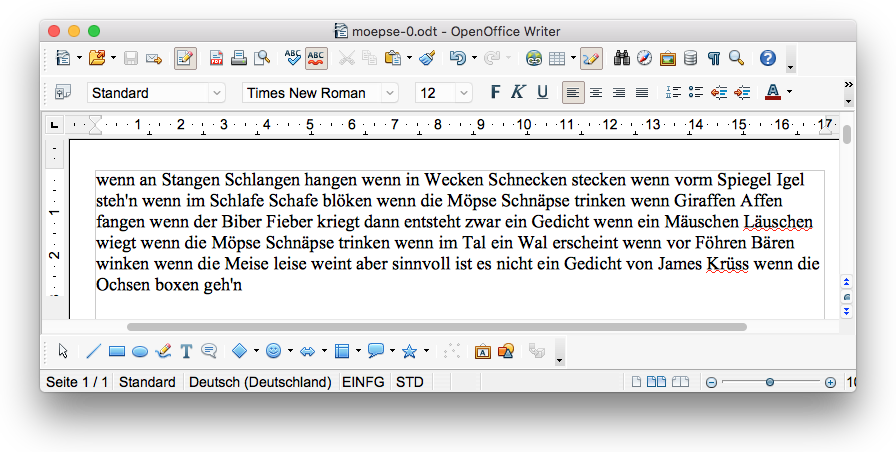Open Find & Replace binoculars

(x=622, y=58)
